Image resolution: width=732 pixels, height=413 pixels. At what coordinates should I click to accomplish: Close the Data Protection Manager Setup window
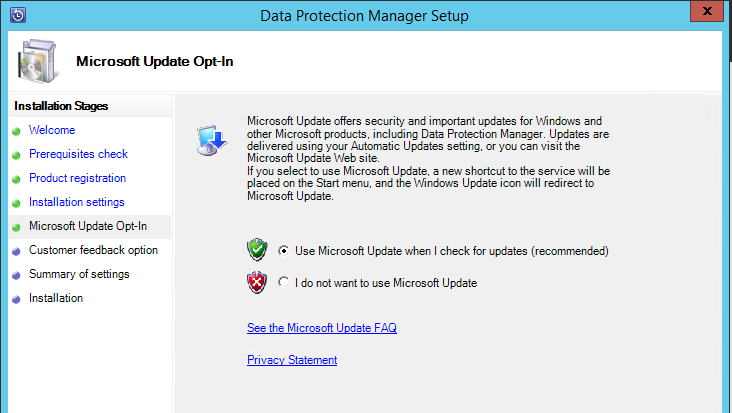coord(707,11)
